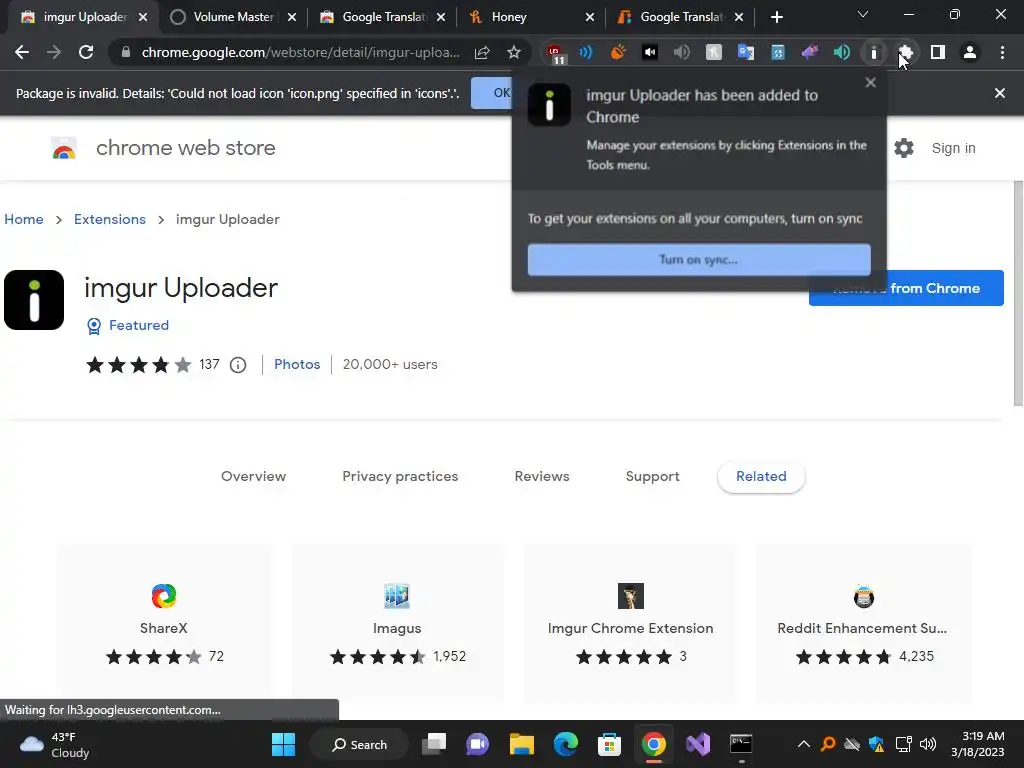Share this page from the address bar

(x=482, y=52)
